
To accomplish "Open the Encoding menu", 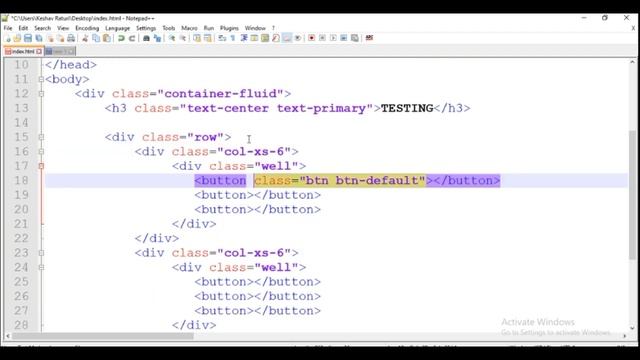I will point(87,28).
